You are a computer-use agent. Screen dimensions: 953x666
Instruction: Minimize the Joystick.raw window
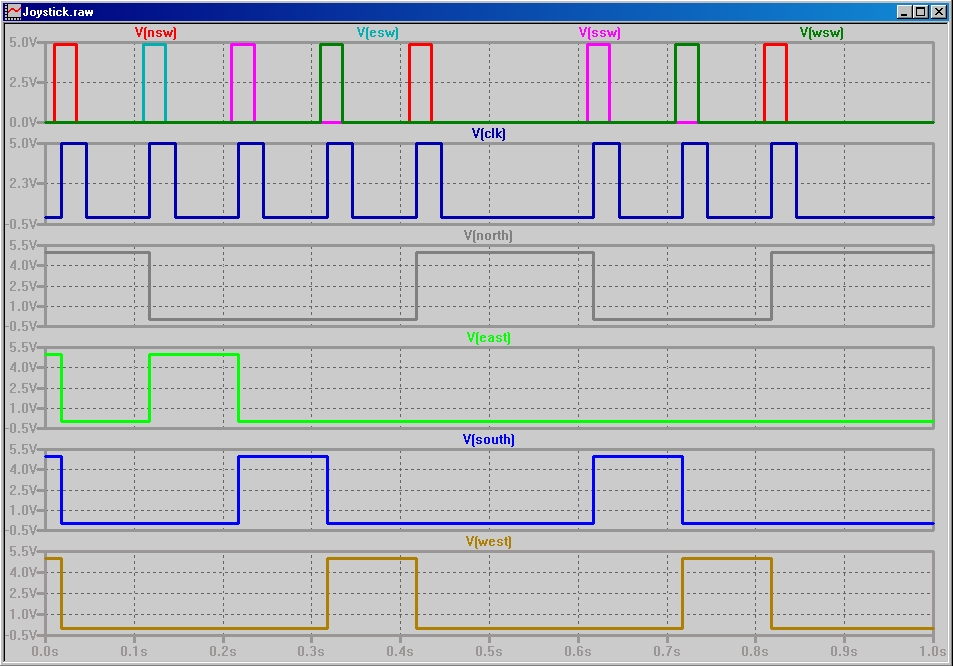click(x=904, y=12)
